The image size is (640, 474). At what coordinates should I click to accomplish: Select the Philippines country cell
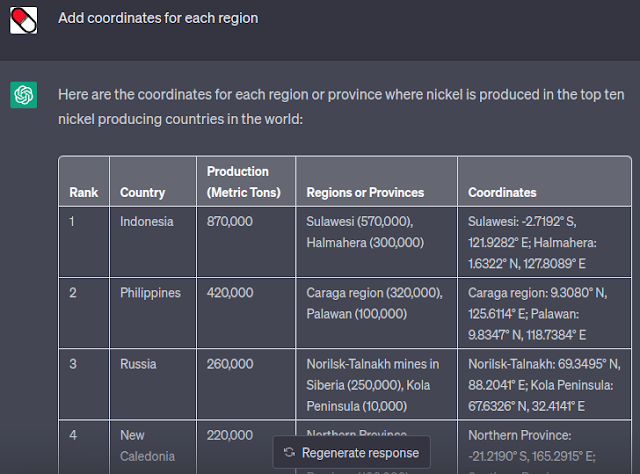point(150,293)
